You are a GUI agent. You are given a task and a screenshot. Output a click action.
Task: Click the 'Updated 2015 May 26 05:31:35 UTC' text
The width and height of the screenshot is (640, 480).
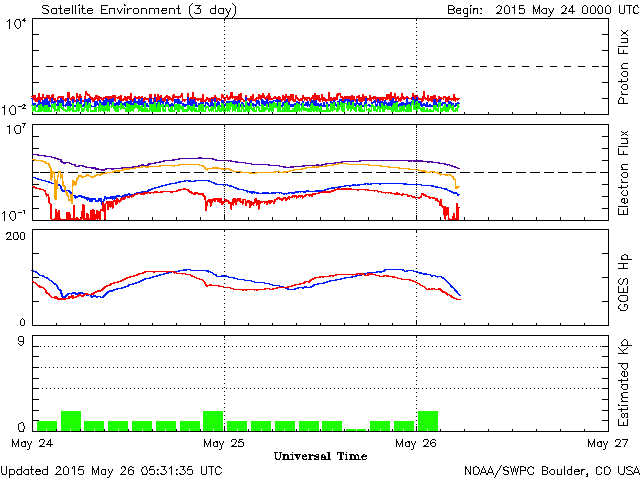(111, 471)
